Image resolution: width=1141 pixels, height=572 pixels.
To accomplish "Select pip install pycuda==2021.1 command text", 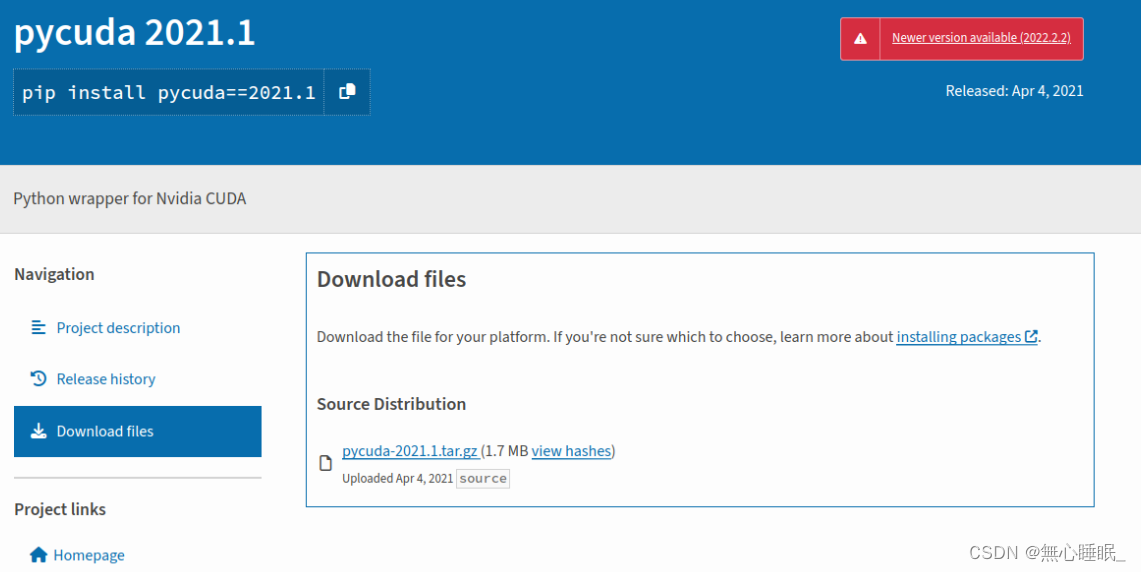I will tap(169, 92).
